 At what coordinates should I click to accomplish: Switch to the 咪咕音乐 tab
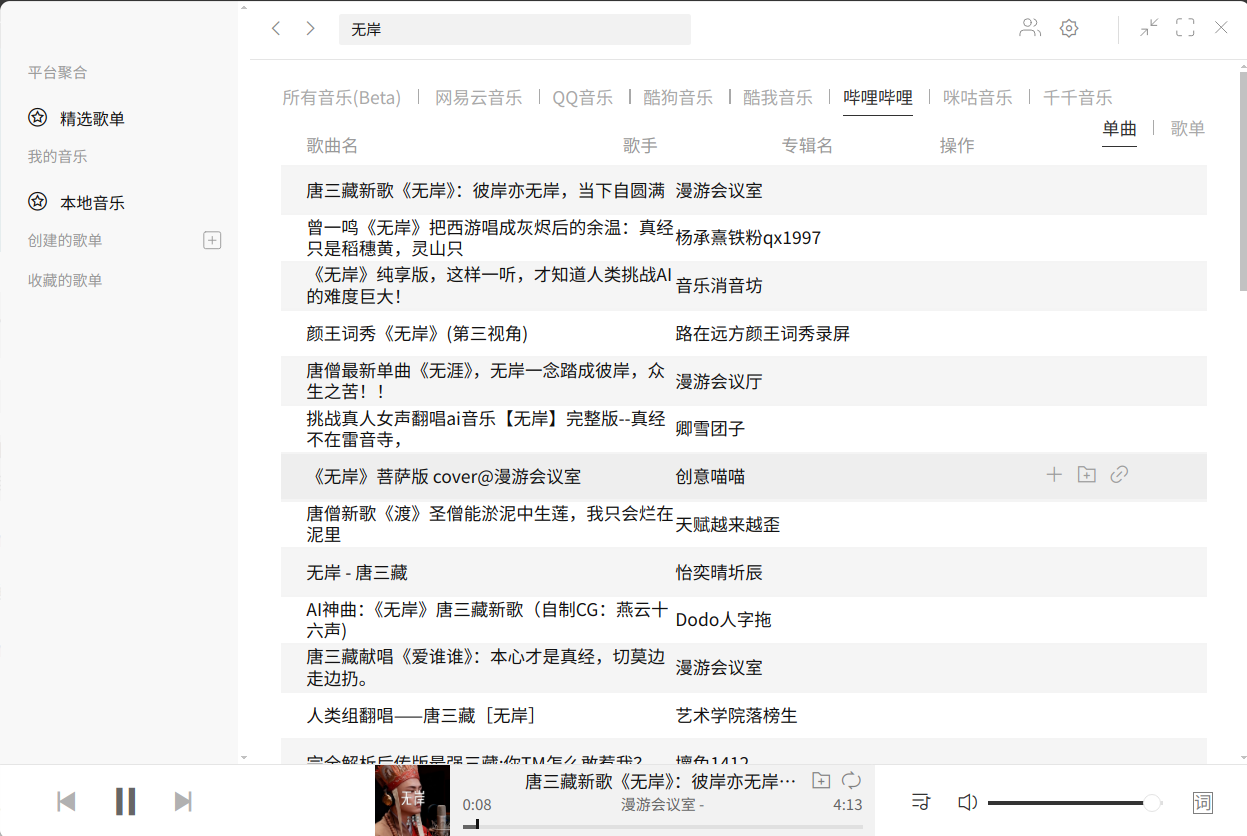pyautogui.click(x=978, y=97)
